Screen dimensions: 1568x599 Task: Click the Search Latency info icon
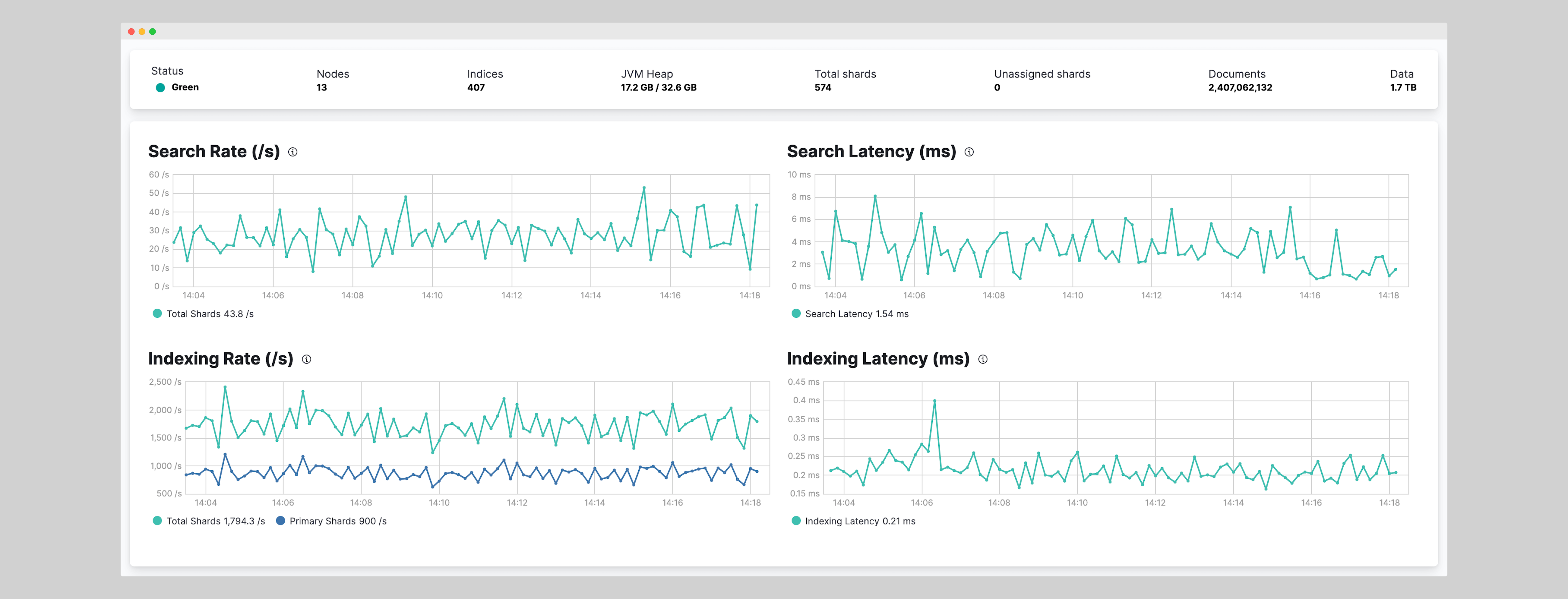(x=969, y=152)
